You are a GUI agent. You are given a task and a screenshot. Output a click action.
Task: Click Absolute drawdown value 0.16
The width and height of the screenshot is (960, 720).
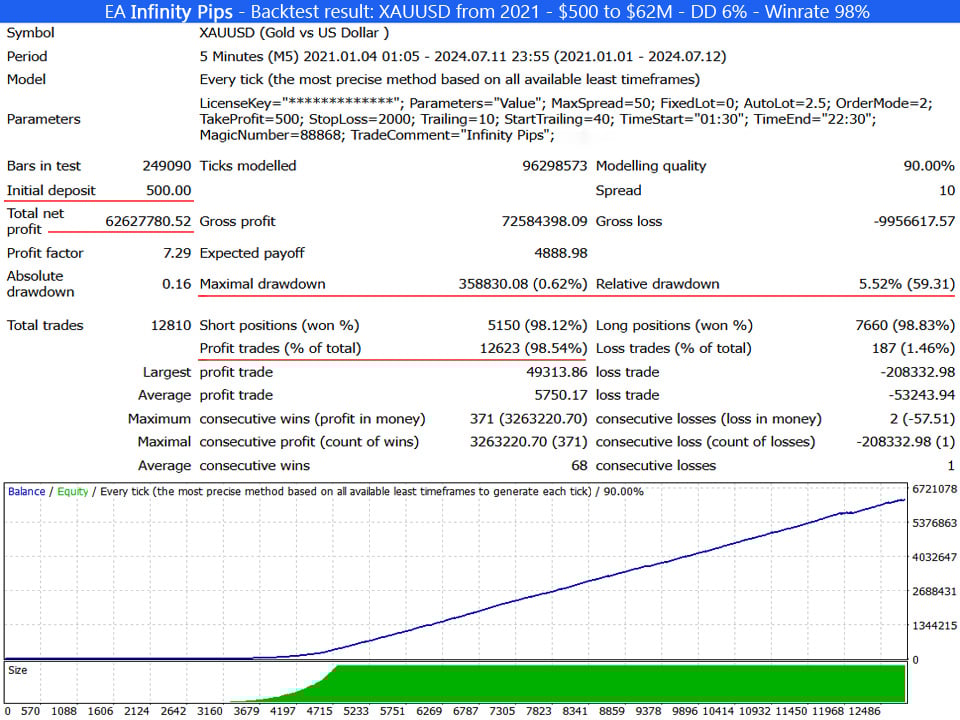(x=176, y=284)
